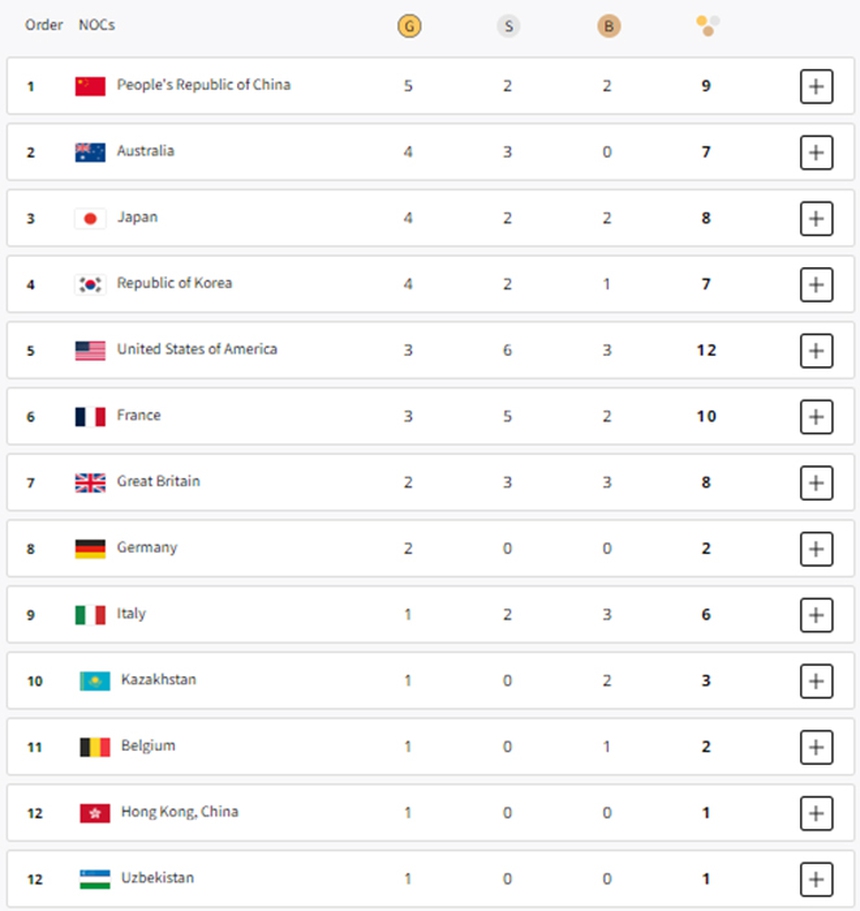Click the People's Republic of China flag
This screenshot has width=860, height=911.
(90, 85)
